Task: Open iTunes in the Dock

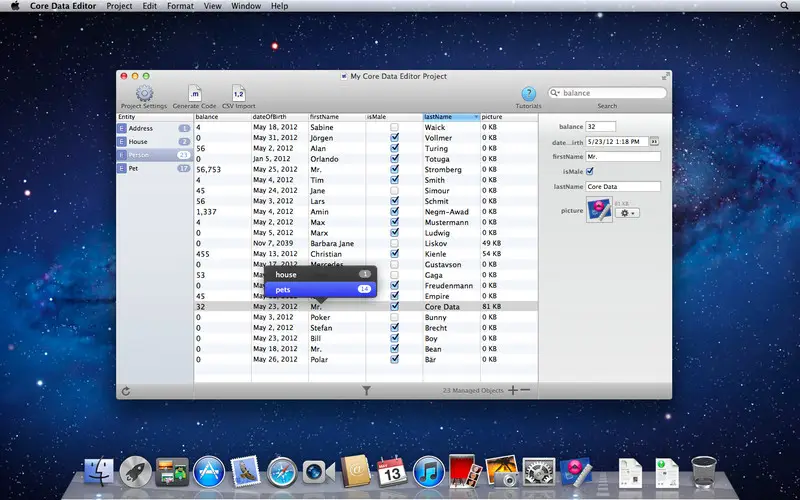Action: pos(429,471)
